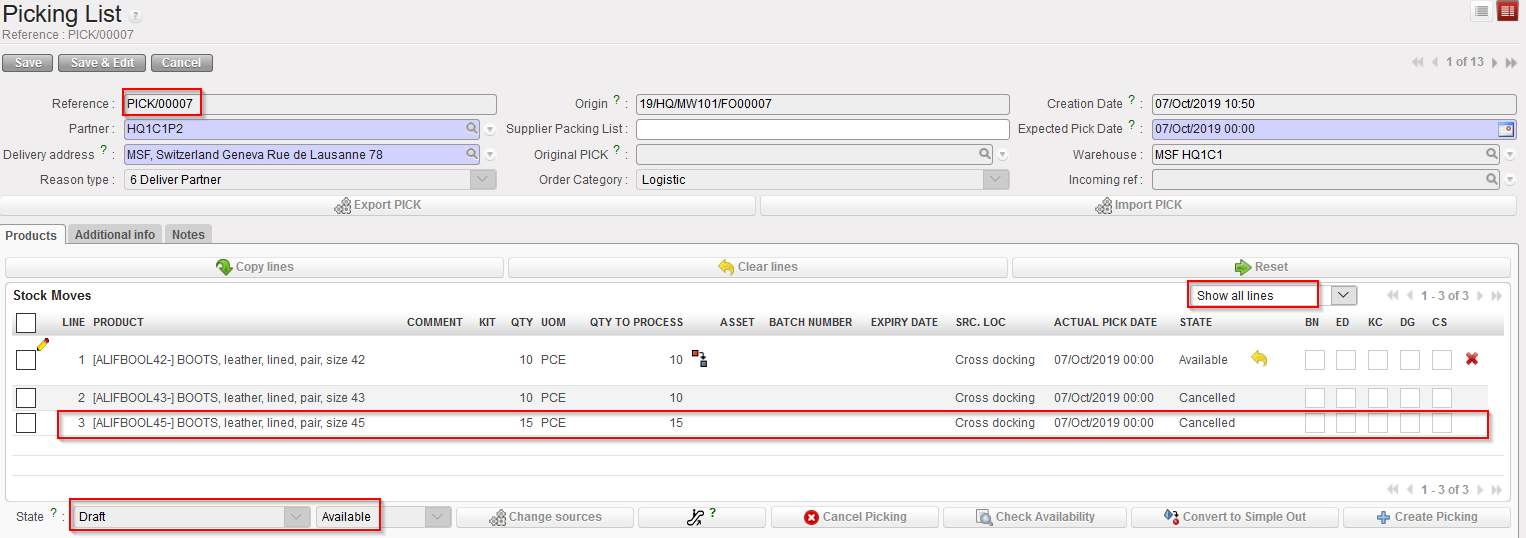The image size is (1526, 538).
Task: Click Change sources button
Action: tap(545, 517)
